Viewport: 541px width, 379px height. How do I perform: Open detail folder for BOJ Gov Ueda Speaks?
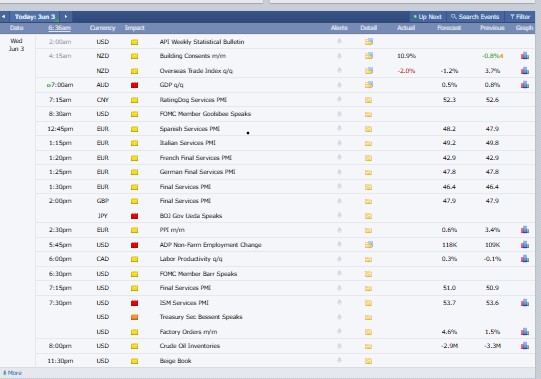(368, 216)
